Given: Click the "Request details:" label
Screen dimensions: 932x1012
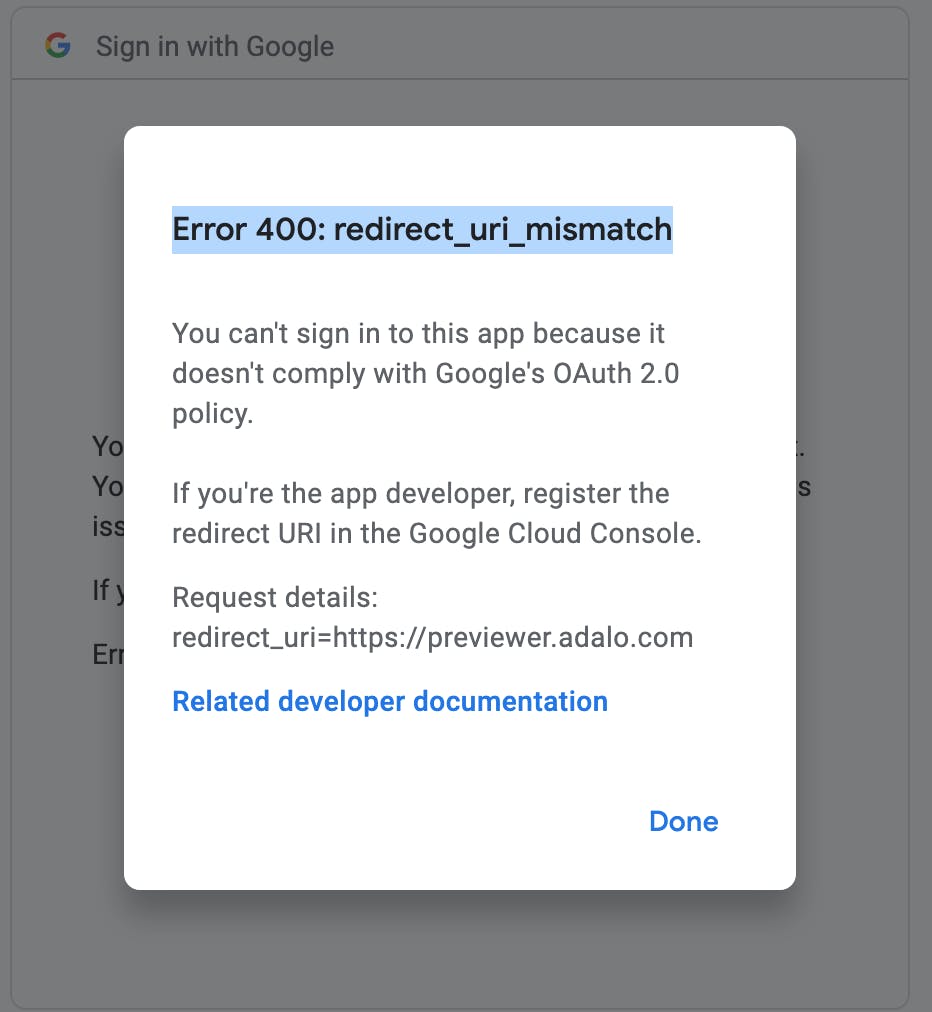Looking at the screenshot, I should [x=275, y=598].
